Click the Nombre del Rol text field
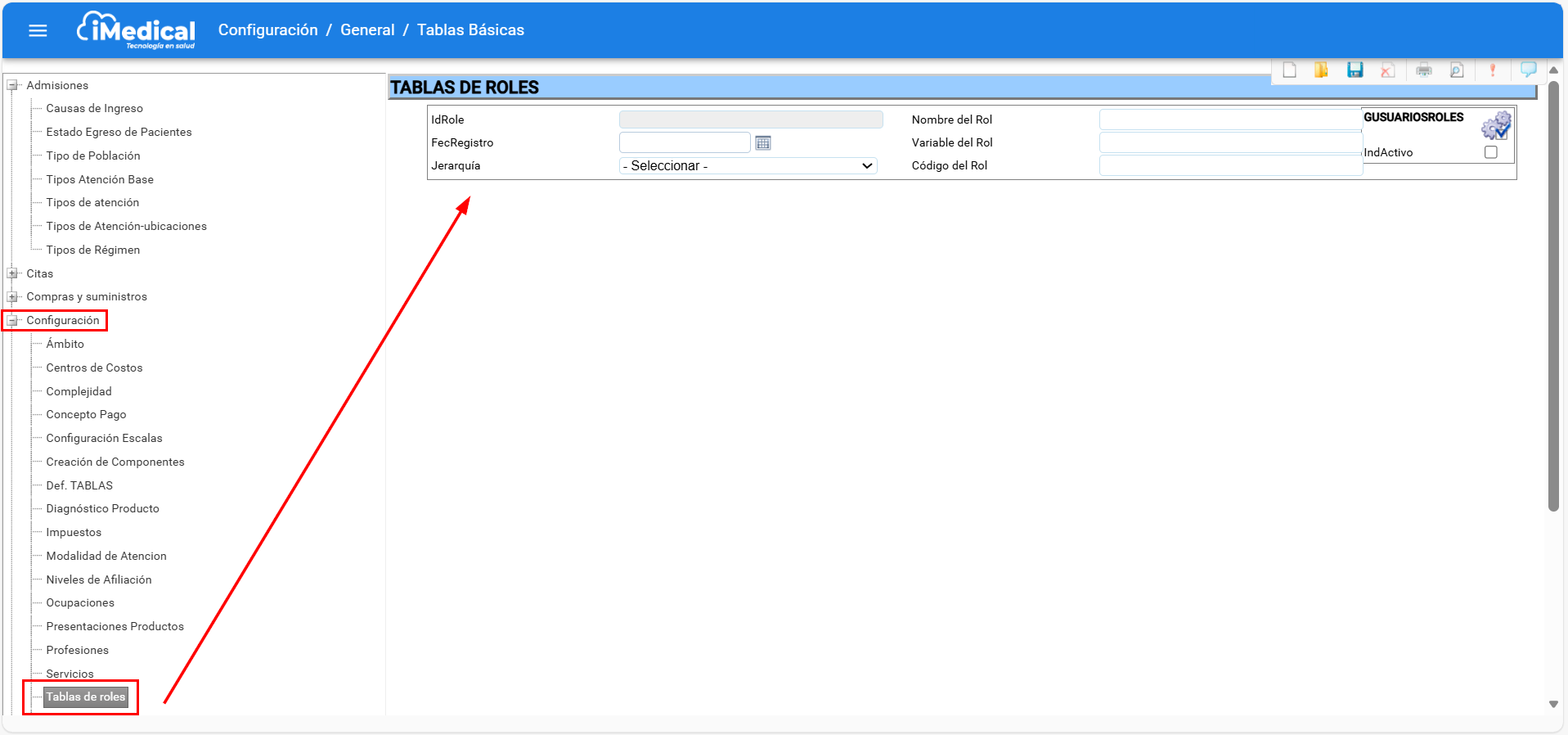The width and height of the screenshot is (1568, 735). (1229, 120)
